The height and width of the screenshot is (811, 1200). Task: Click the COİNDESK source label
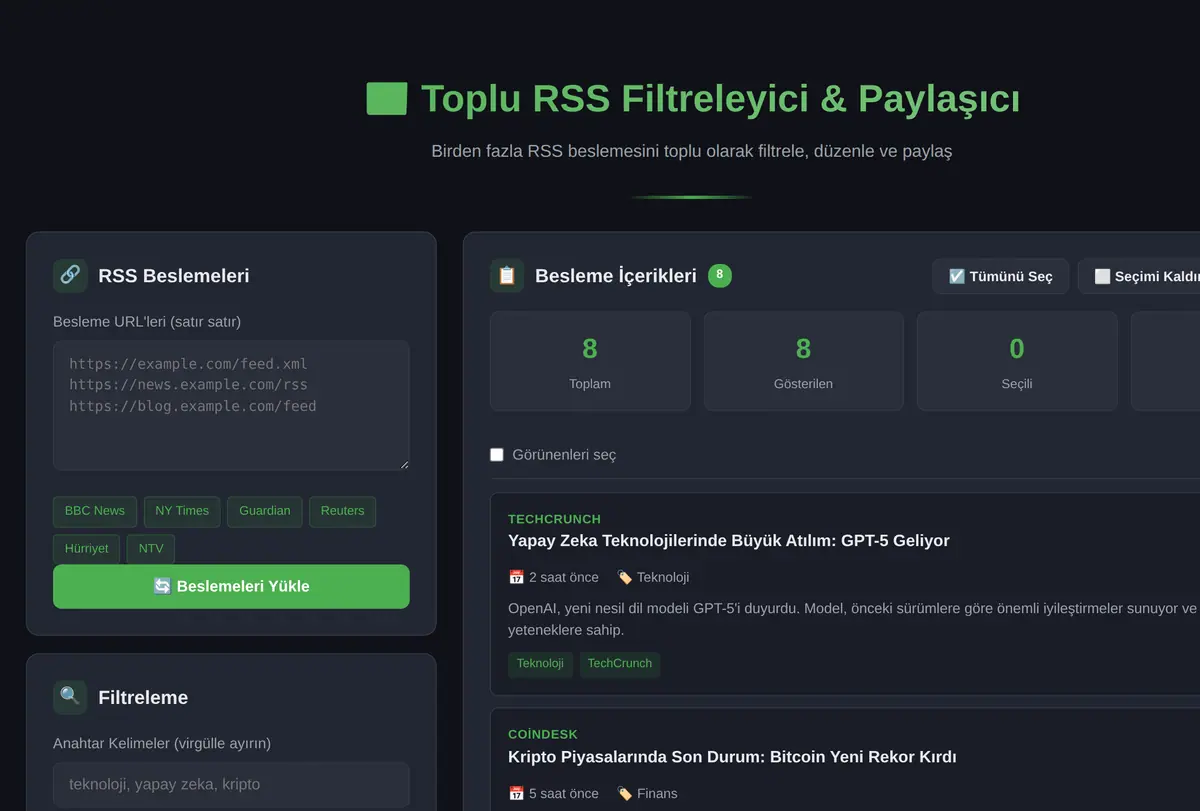pyautogui.click(x=543, y=735)
